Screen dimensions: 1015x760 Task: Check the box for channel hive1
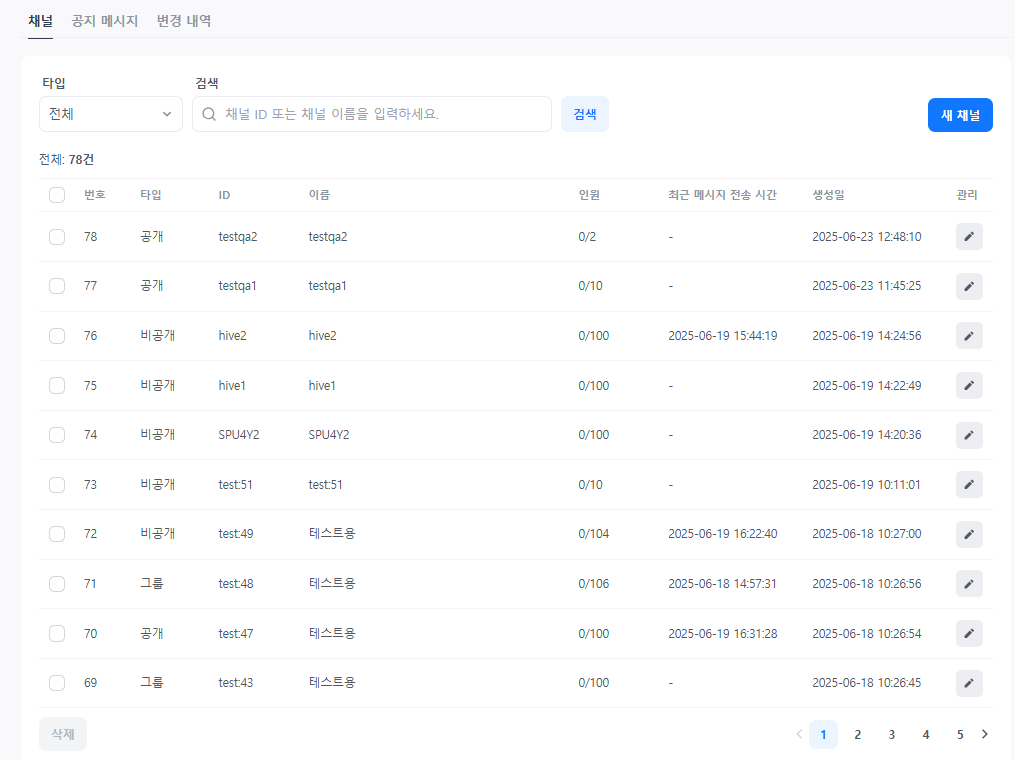tap(57, 386)
